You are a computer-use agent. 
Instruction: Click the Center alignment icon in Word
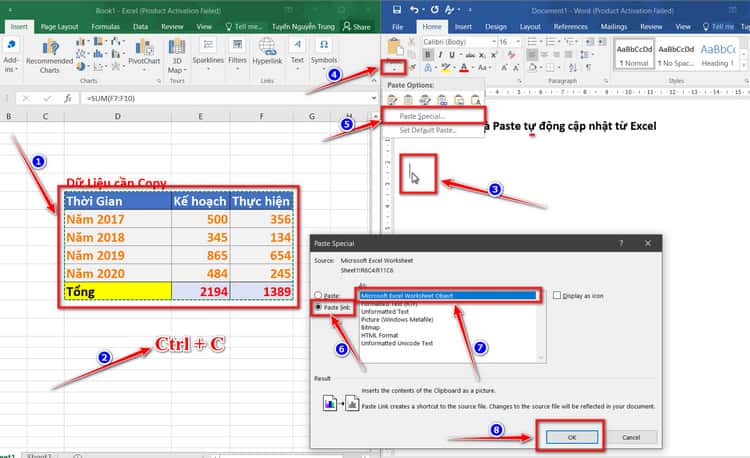click(x=544, y=55)
